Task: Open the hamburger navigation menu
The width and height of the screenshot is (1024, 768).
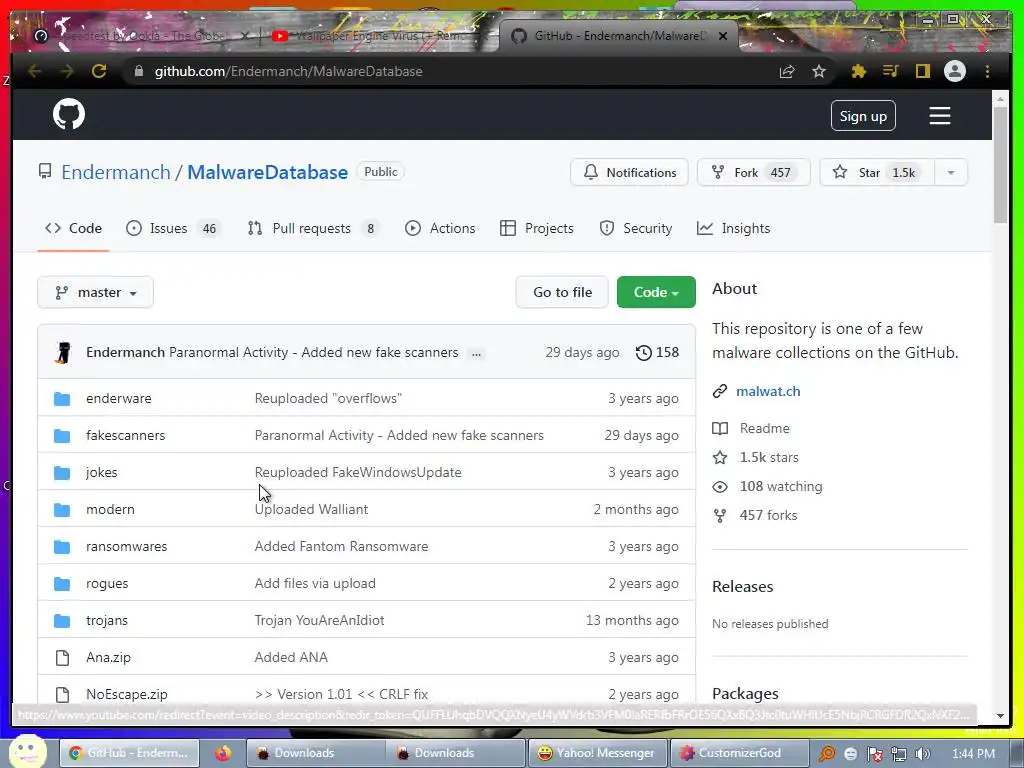Action: (940, 116)
